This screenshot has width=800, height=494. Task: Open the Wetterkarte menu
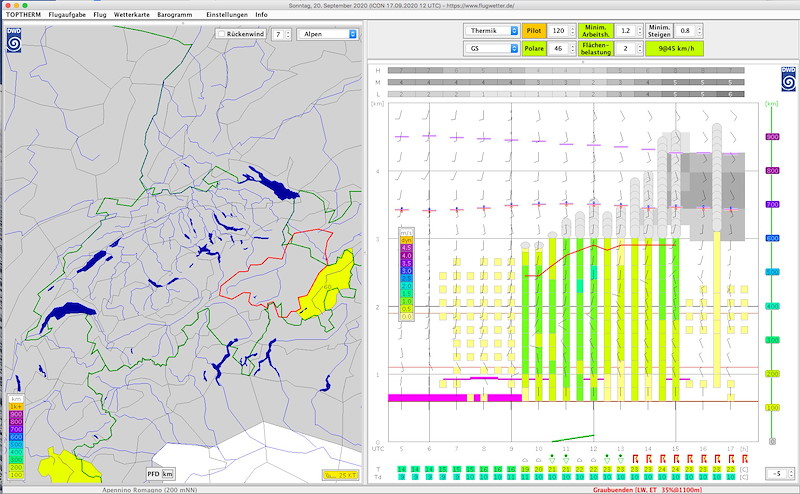(x=132, y=14)
